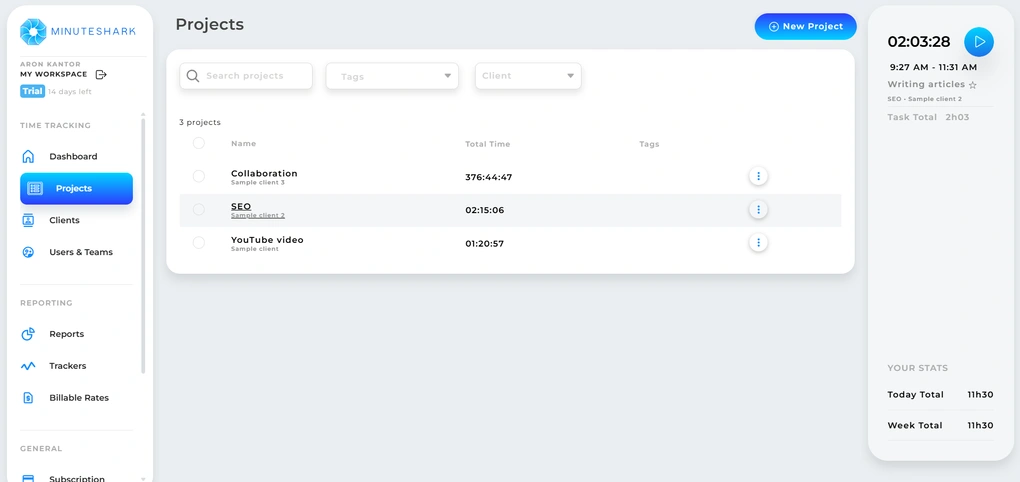Open three-dot menu for YouTube video project
This screenshot has height=482, width=1020.
point(758,243)
